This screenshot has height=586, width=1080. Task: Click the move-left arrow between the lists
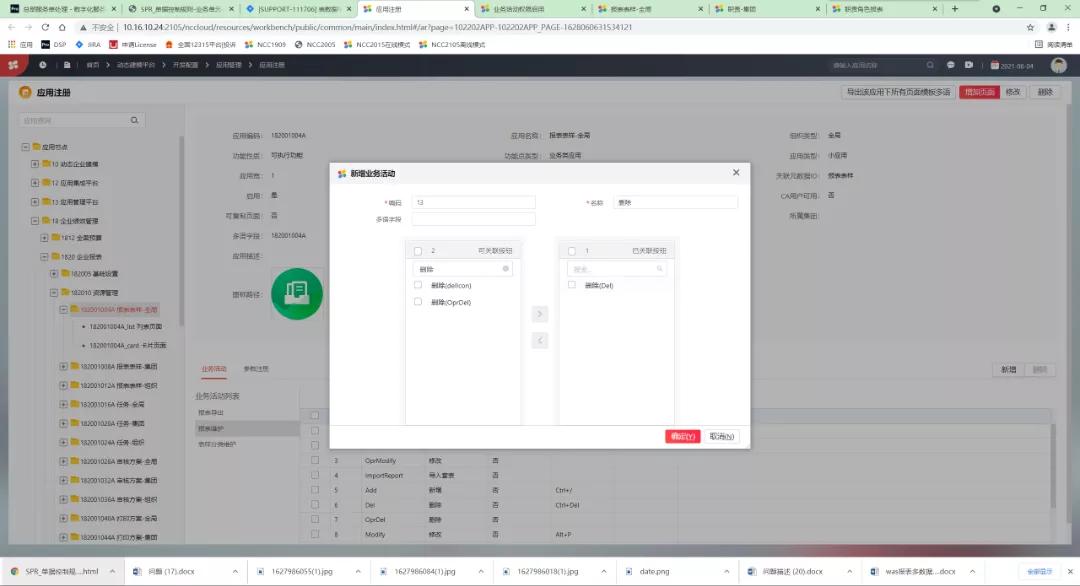tap(539, 340)
